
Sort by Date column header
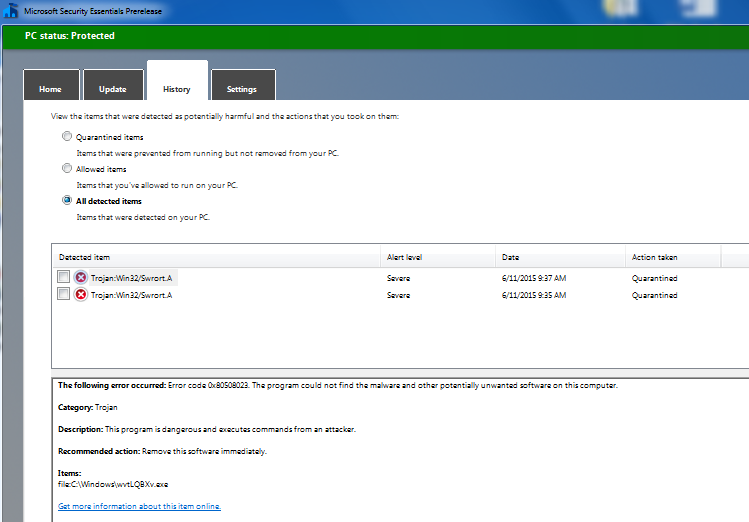click(560, 257)
